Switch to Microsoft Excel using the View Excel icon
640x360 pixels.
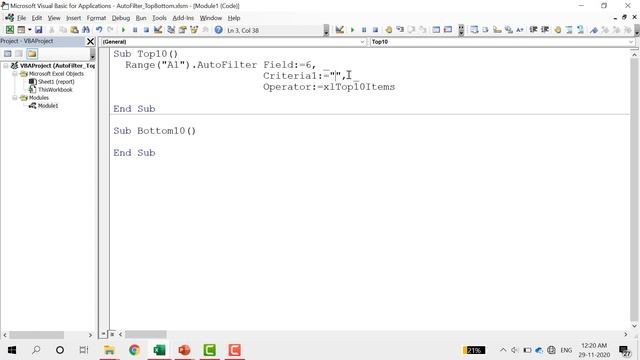tap(9, 30)
